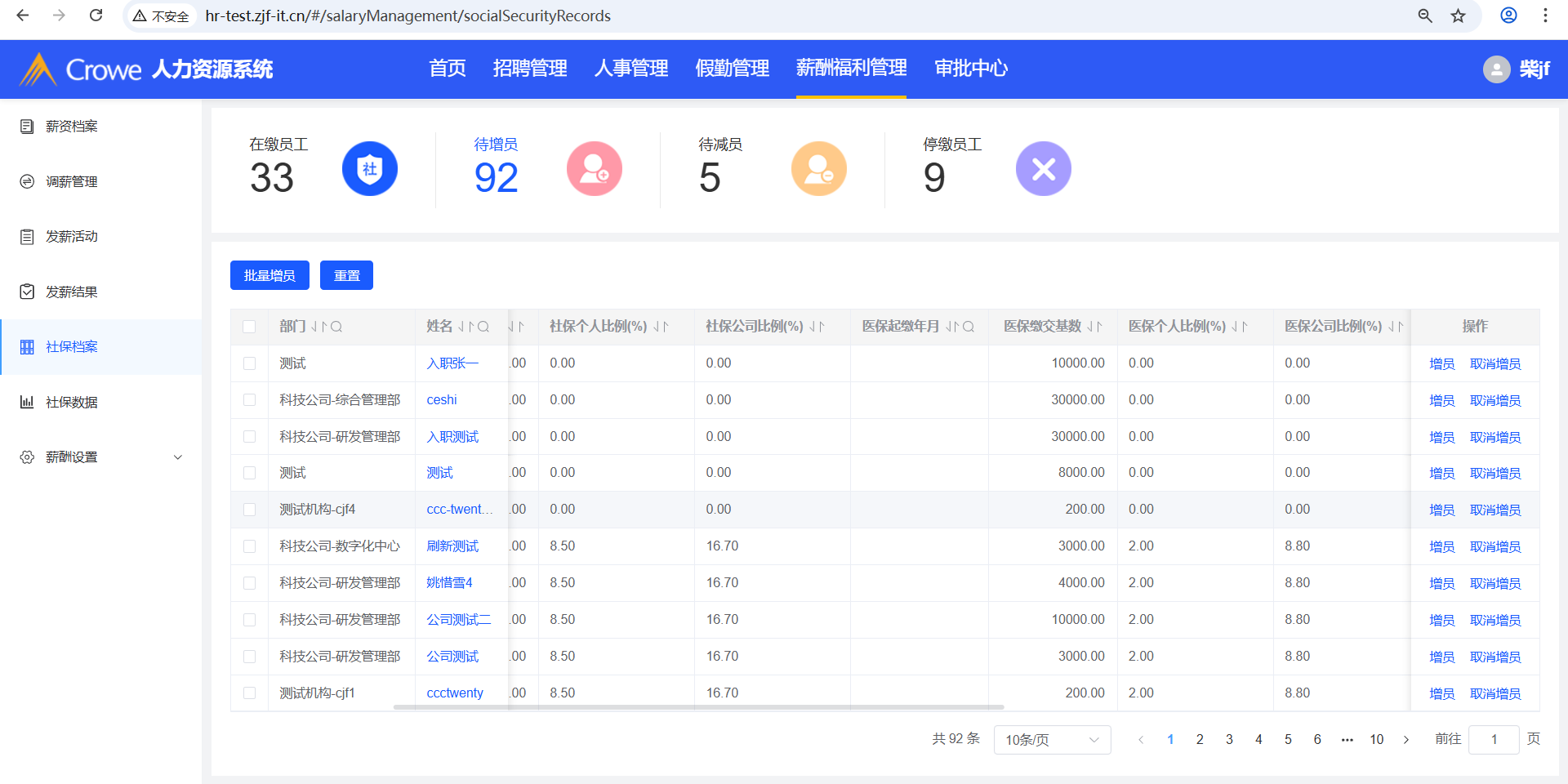Go to next page with right chevron
1568x784 pixels.
pos(1405,740)
